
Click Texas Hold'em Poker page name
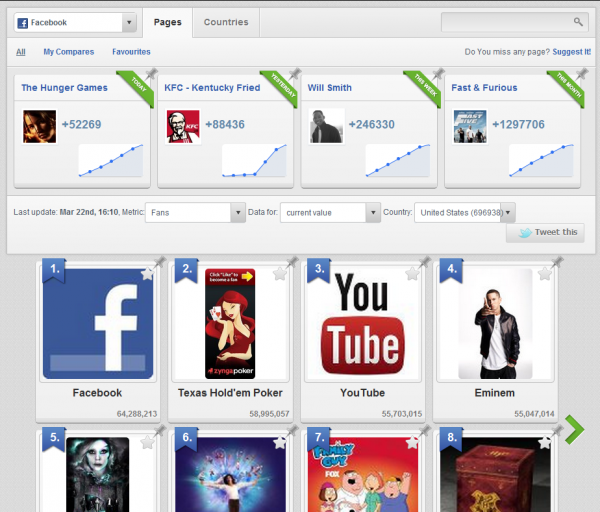click(230, 393)
